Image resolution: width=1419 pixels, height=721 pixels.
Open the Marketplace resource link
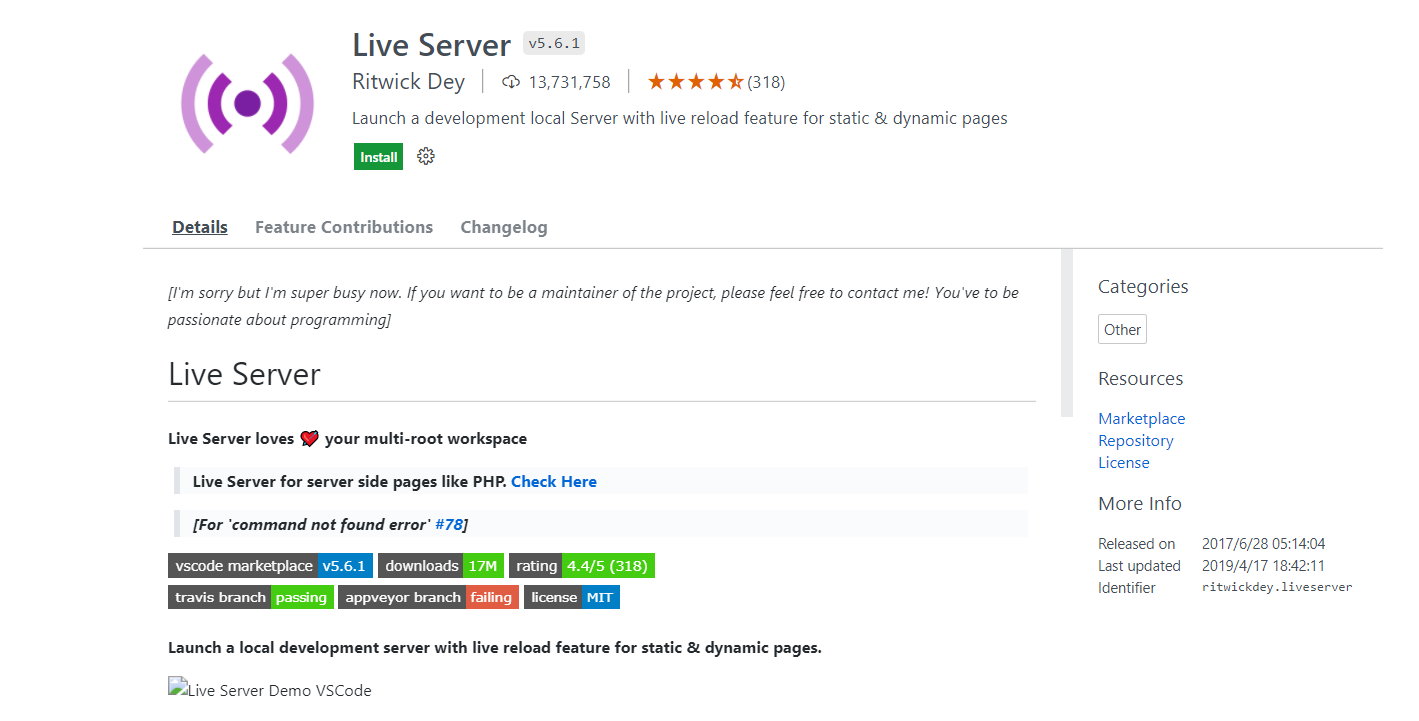pos(1141,419)
